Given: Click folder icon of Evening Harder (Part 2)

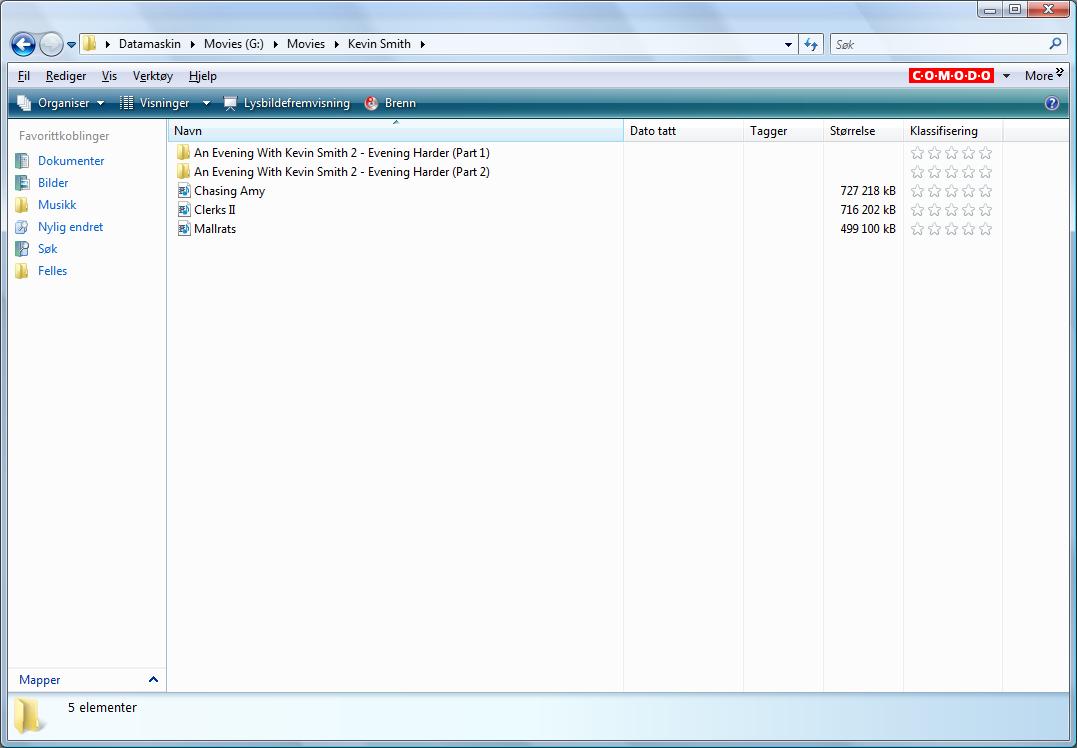Looking at the screenshot, I should pos(183,171).
